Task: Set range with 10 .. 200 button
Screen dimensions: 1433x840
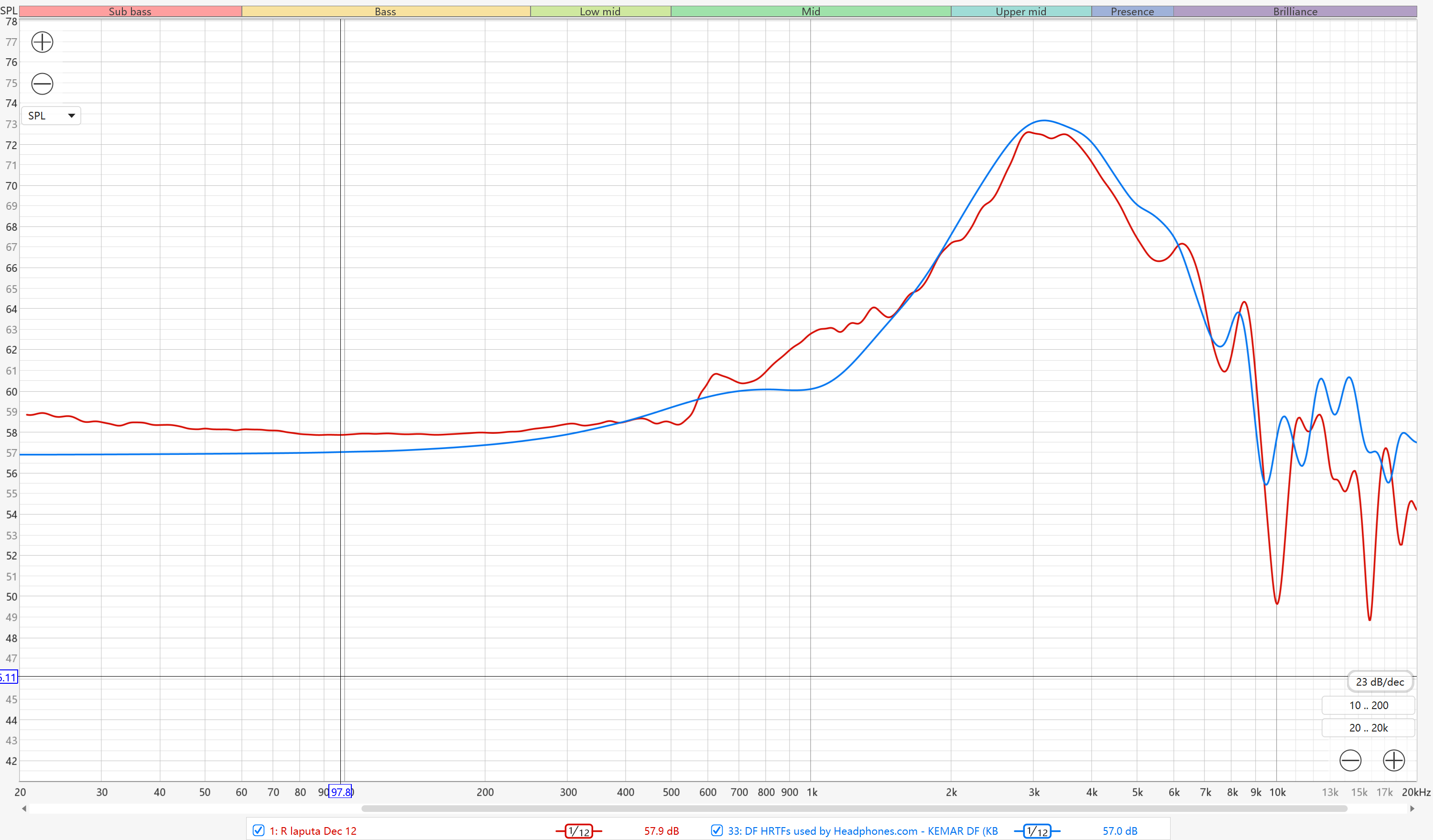Action: [x=1368, y=705]
